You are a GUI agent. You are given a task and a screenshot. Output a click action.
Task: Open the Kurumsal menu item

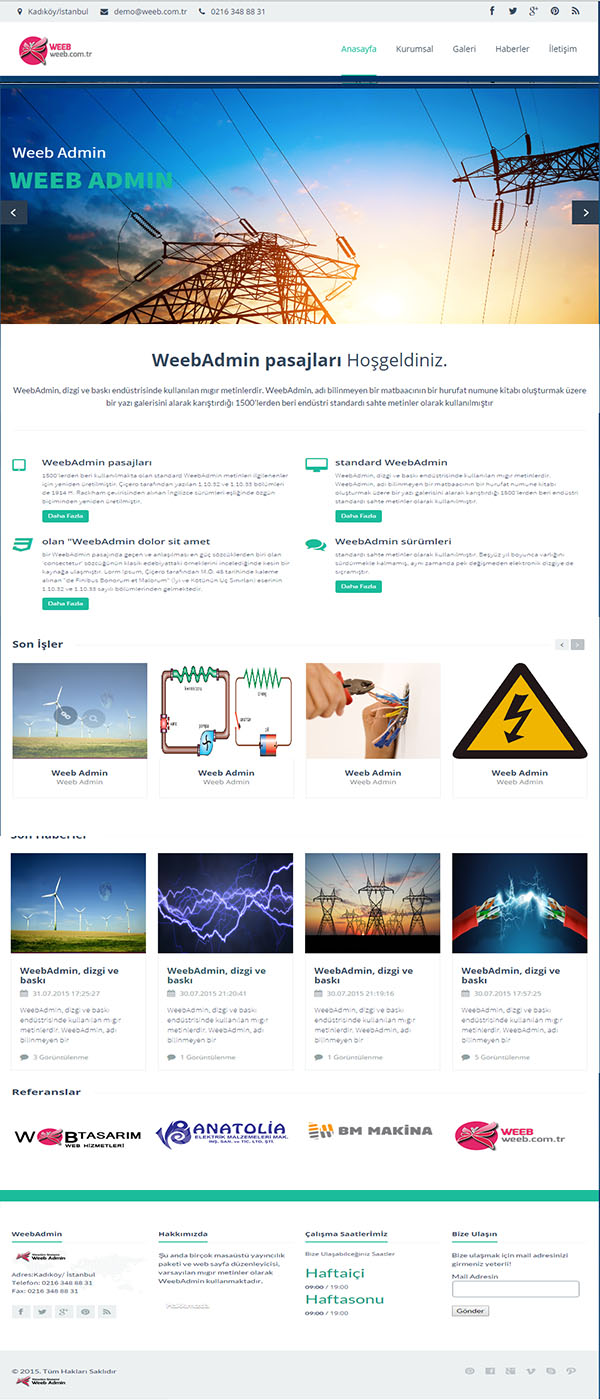coord(414,48)
